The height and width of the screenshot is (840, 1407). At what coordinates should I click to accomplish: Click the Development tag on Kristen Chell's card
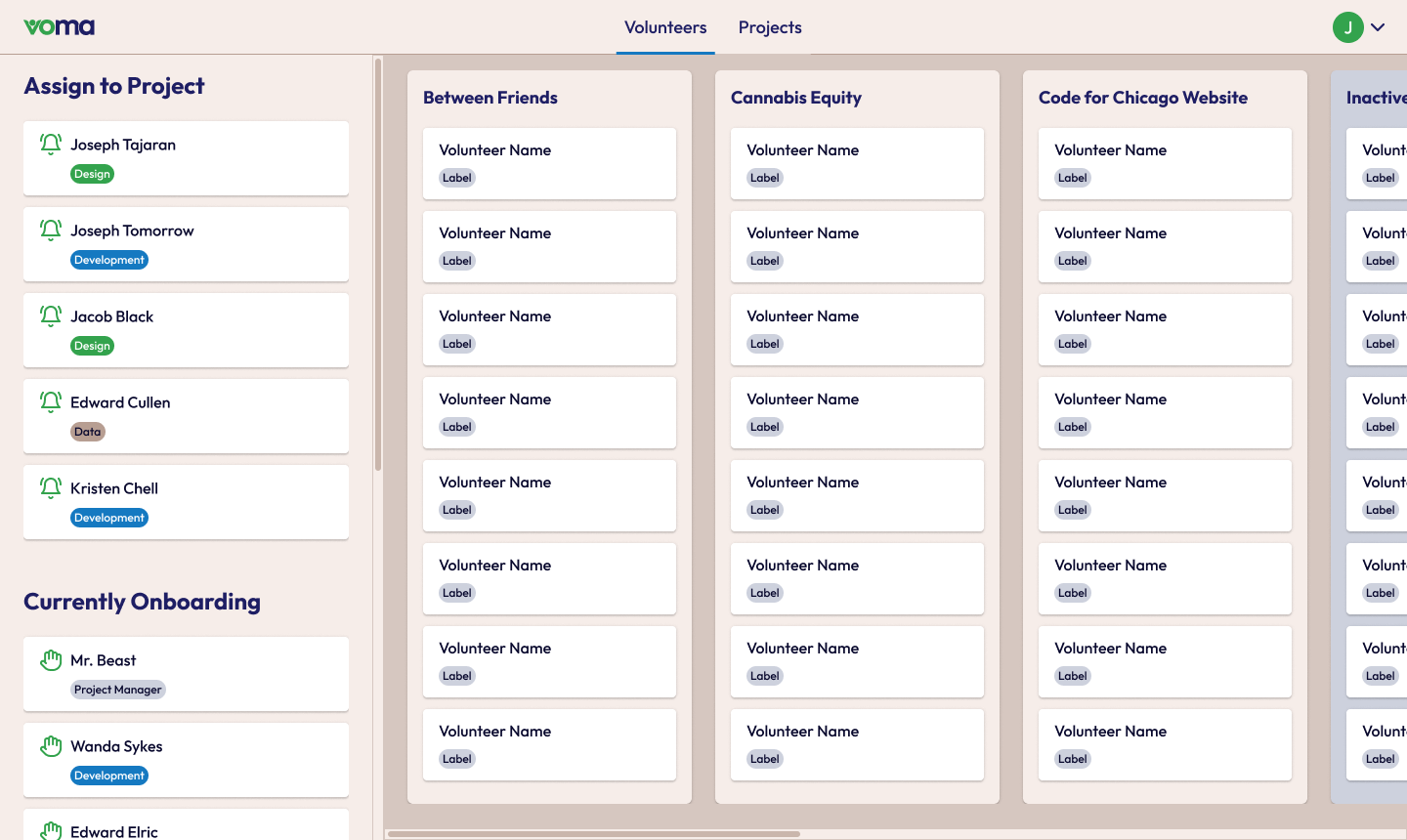(109, 518)
